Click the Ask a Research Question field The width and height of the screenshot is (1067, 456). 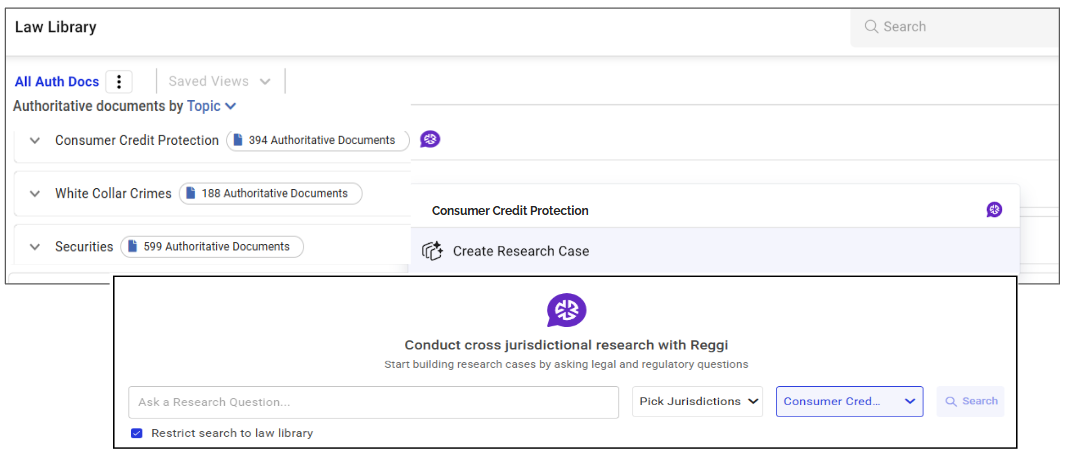tap(373, 402)
